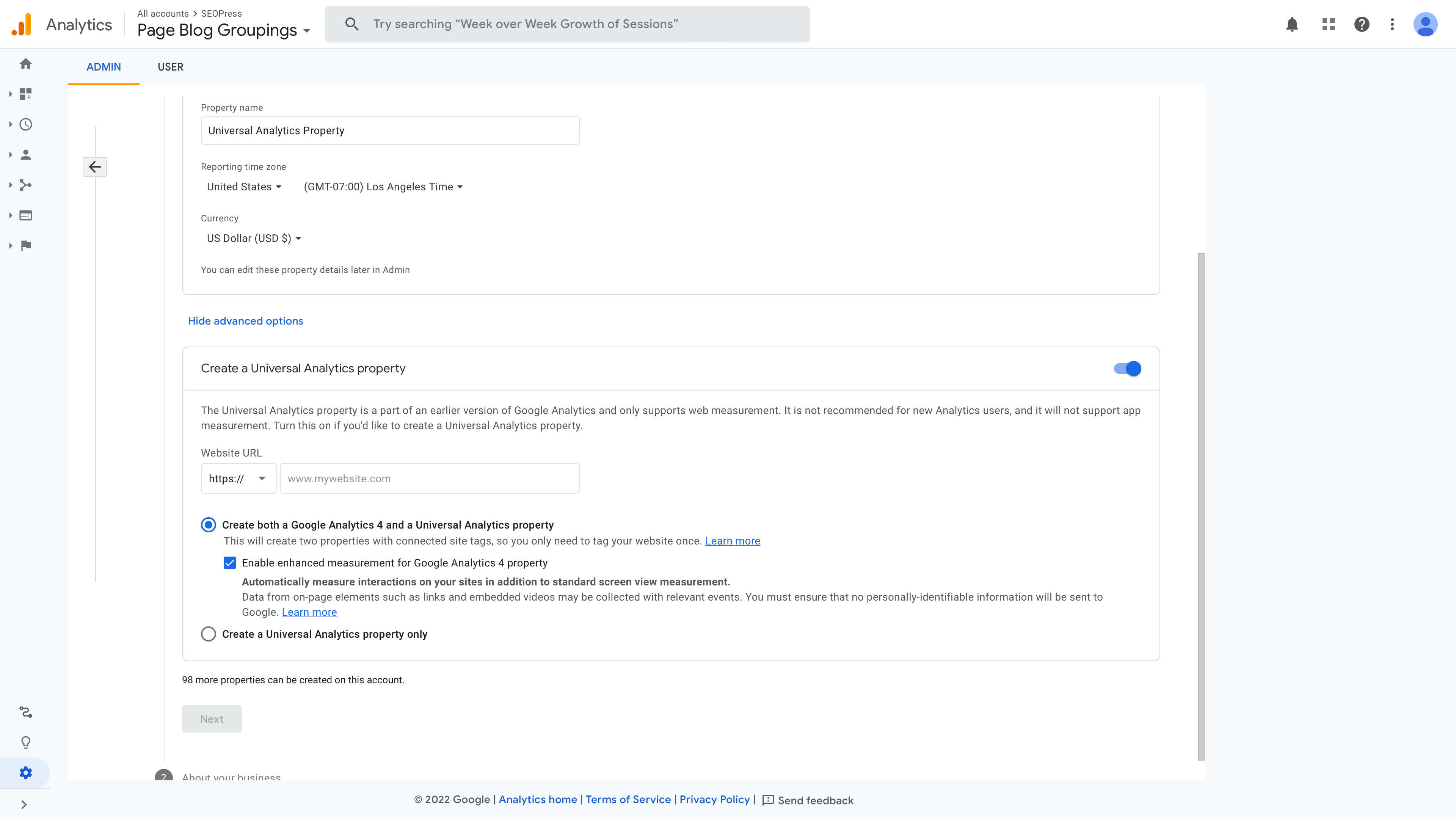Click the Website URL input field
This screenshot has height=819, width=1456.
430,479
